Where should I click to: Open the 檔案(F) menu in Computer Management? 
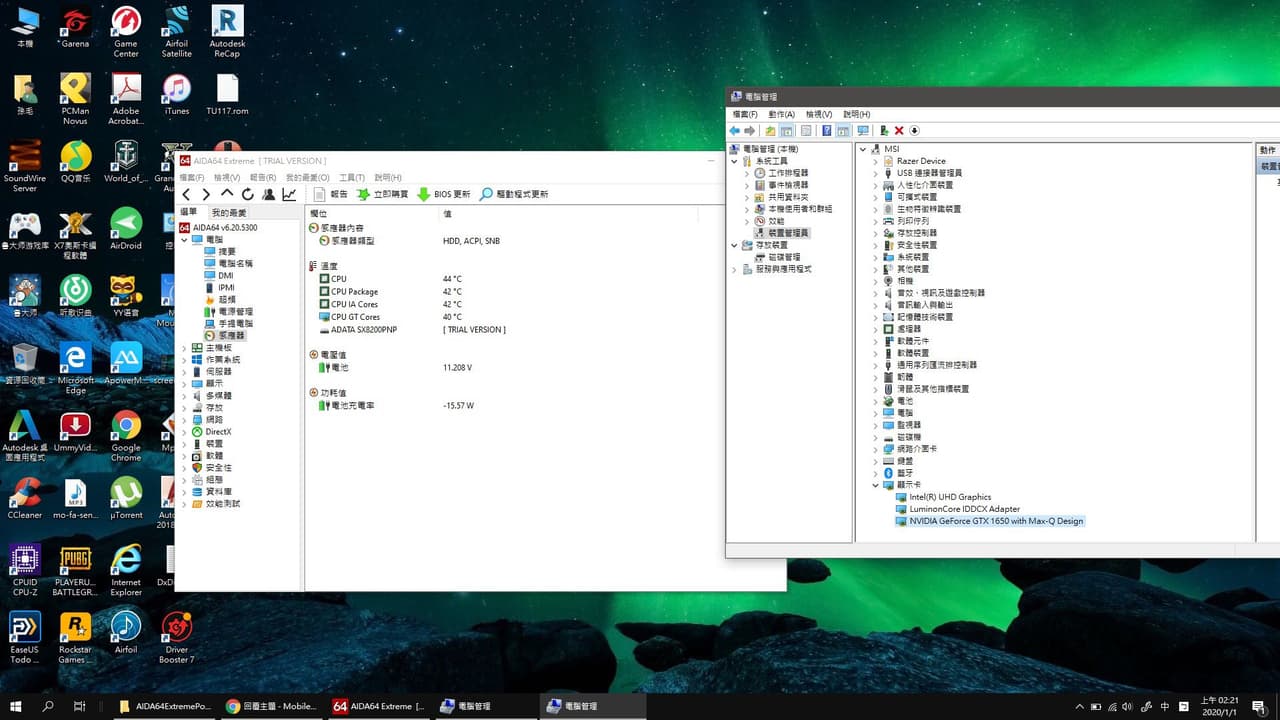tap(745, 115)
